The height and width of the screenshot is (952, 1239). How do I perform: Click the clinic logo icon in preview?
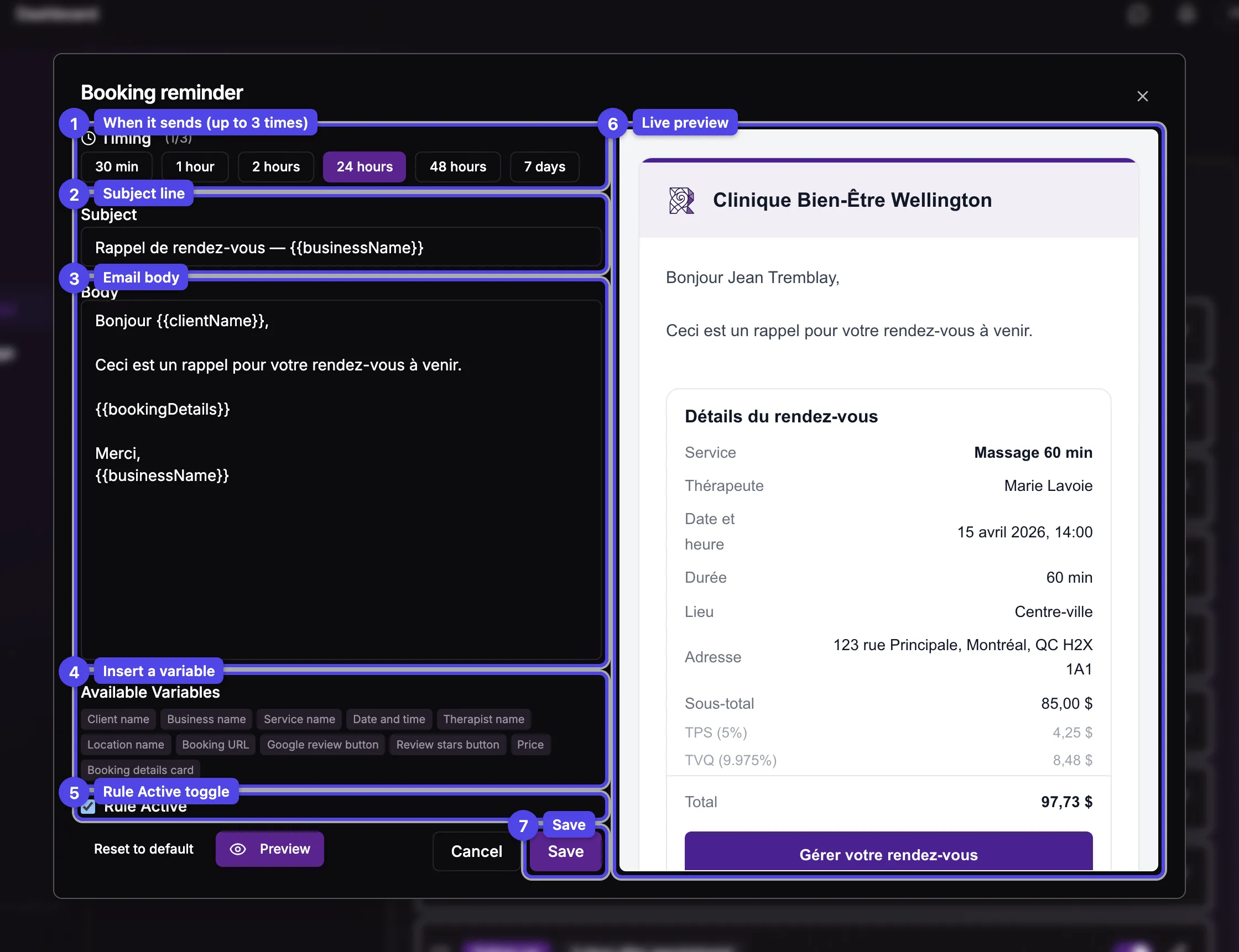point(681,201)
